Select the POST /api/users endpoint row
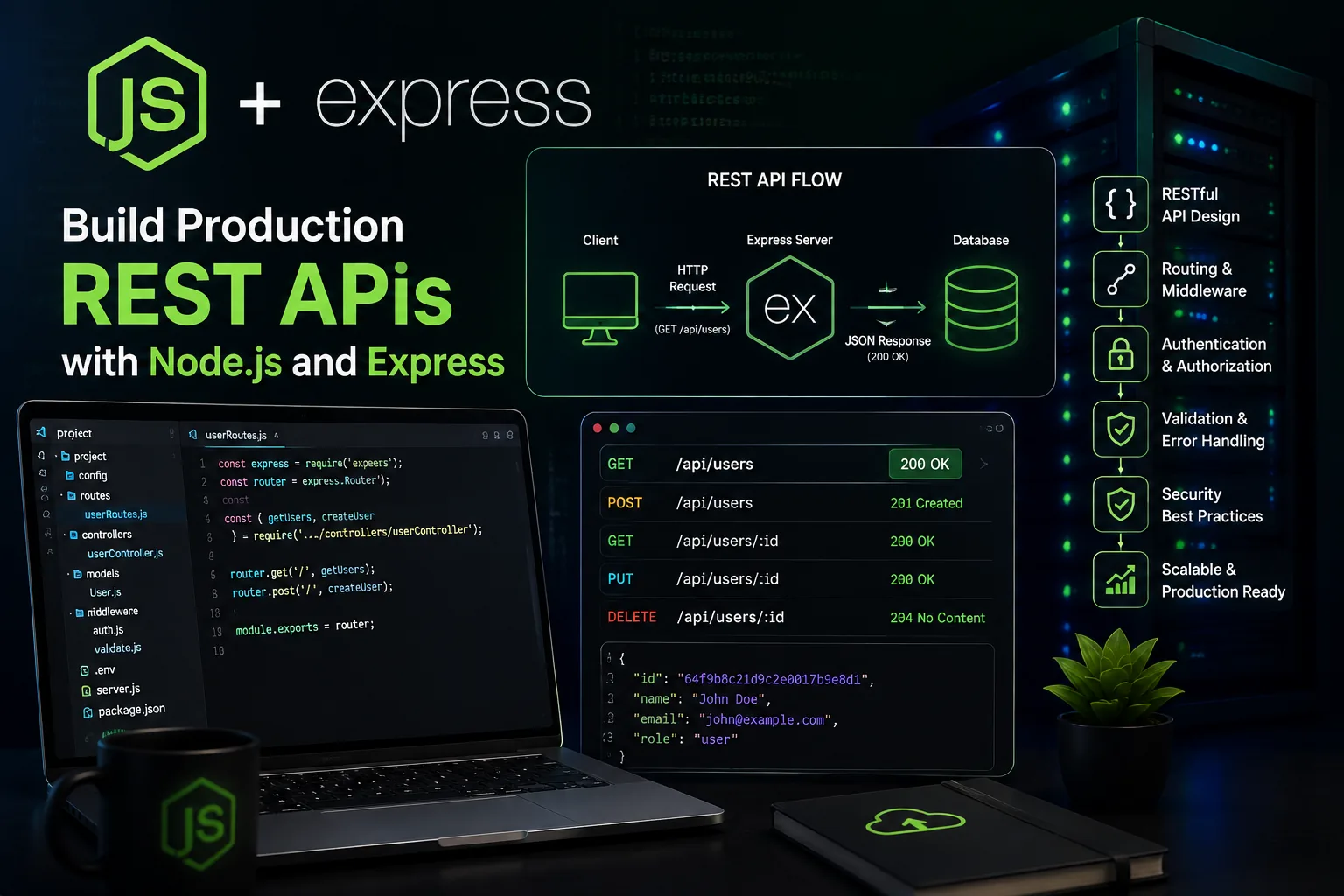Screen dimensions: 1344x896 point(796,503)
